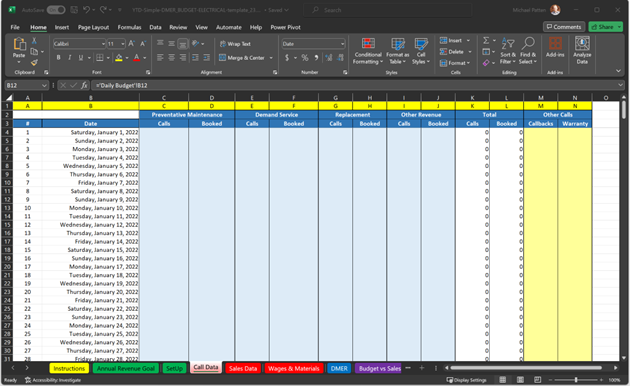The height and width of the screenshot is (386, 630).
Task: Open Format as Table
Action: (397, 51)
